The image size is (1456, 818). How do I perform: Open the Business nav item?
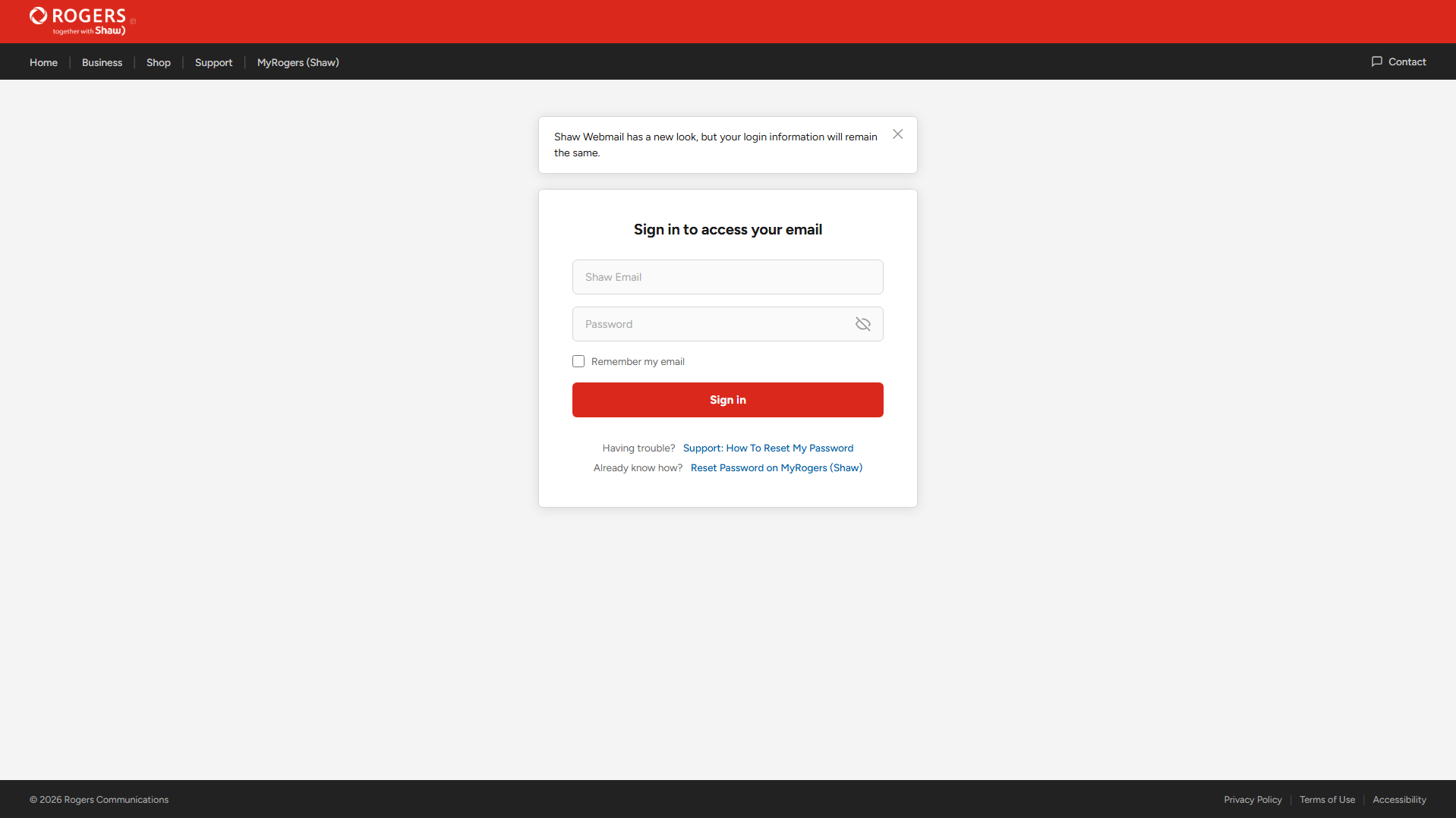coord(102,62)
